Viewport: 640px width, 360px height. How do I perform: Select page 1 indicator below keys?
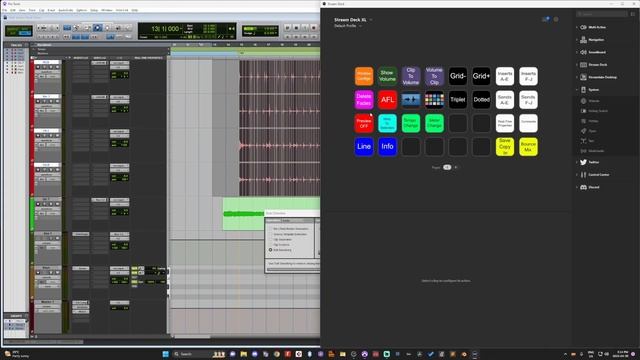[x=447, y=167]
